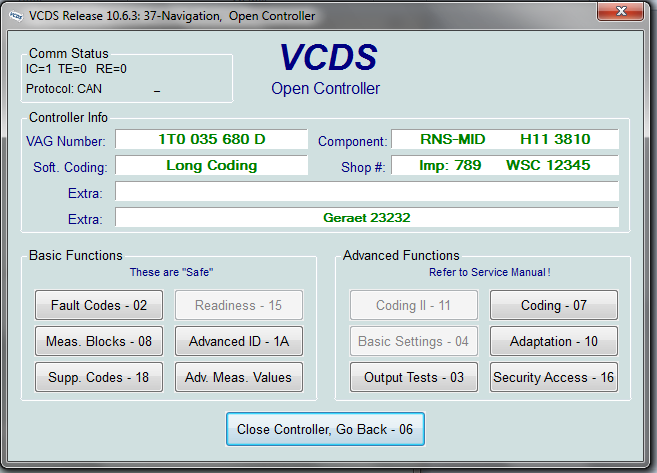Click the 'Refer to Service Manual!' text
This screenshot has width=657, height=473.
pyautogui.click(x=489, y=272)
